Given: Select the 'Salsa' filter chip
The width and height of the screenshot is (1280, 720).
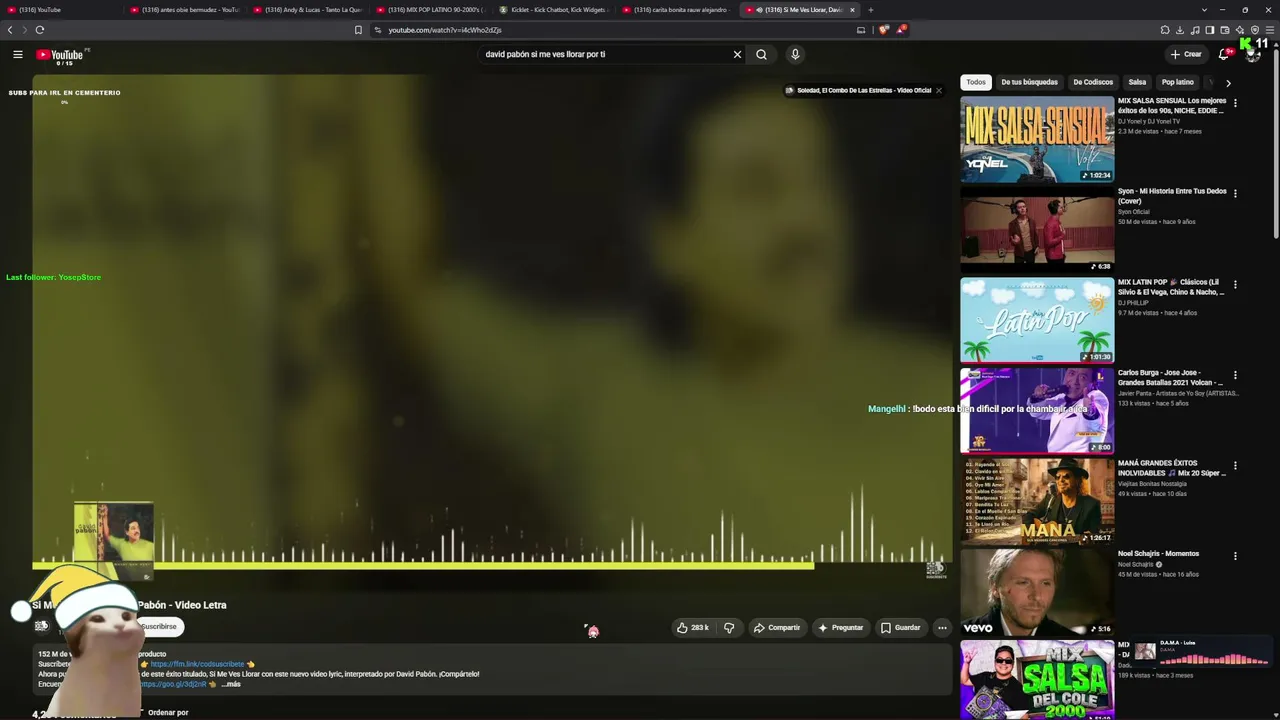Looking at the screenshot, I should [x=1137, y=82].
